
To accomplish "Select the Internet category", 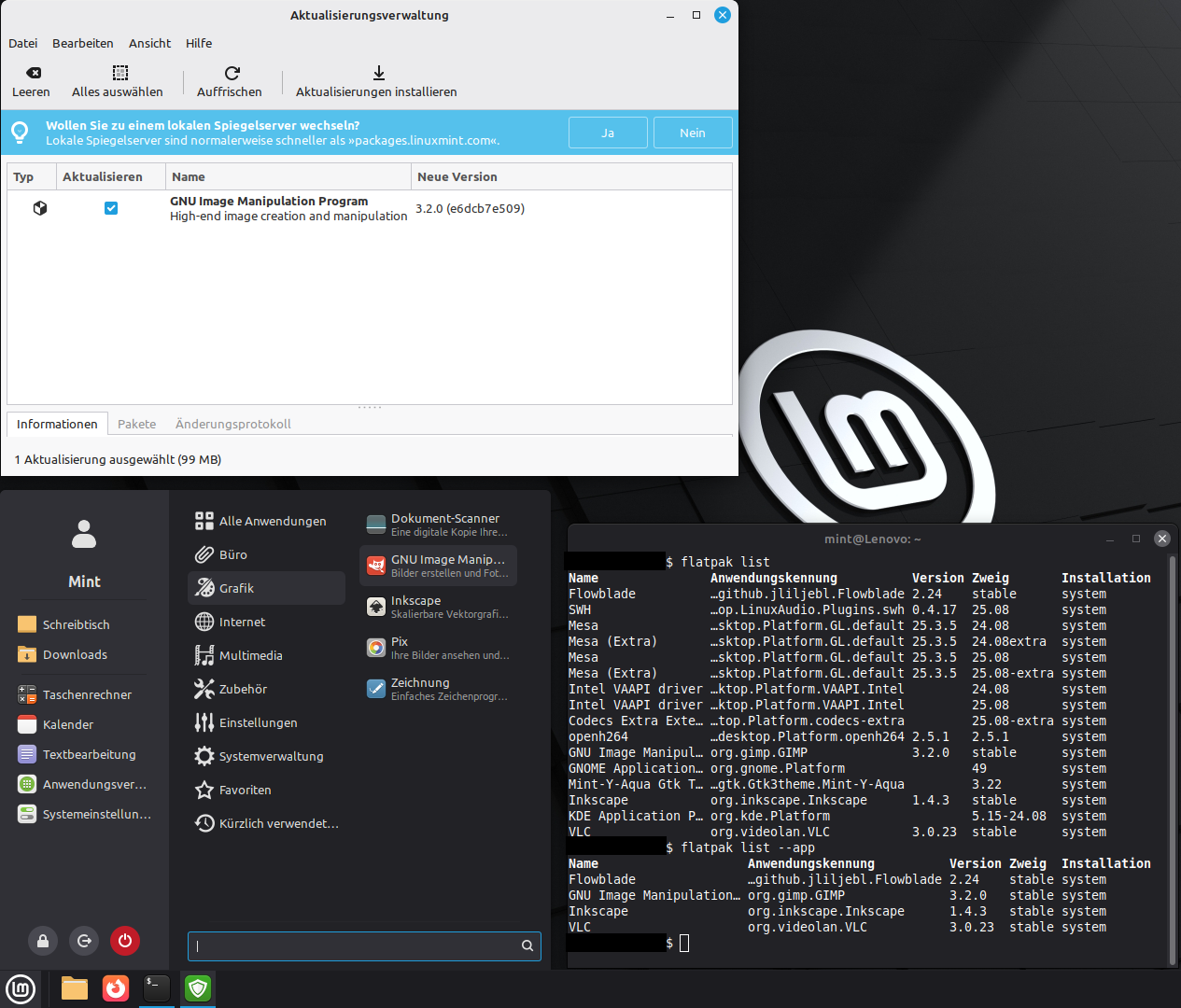I will (266, 622).
